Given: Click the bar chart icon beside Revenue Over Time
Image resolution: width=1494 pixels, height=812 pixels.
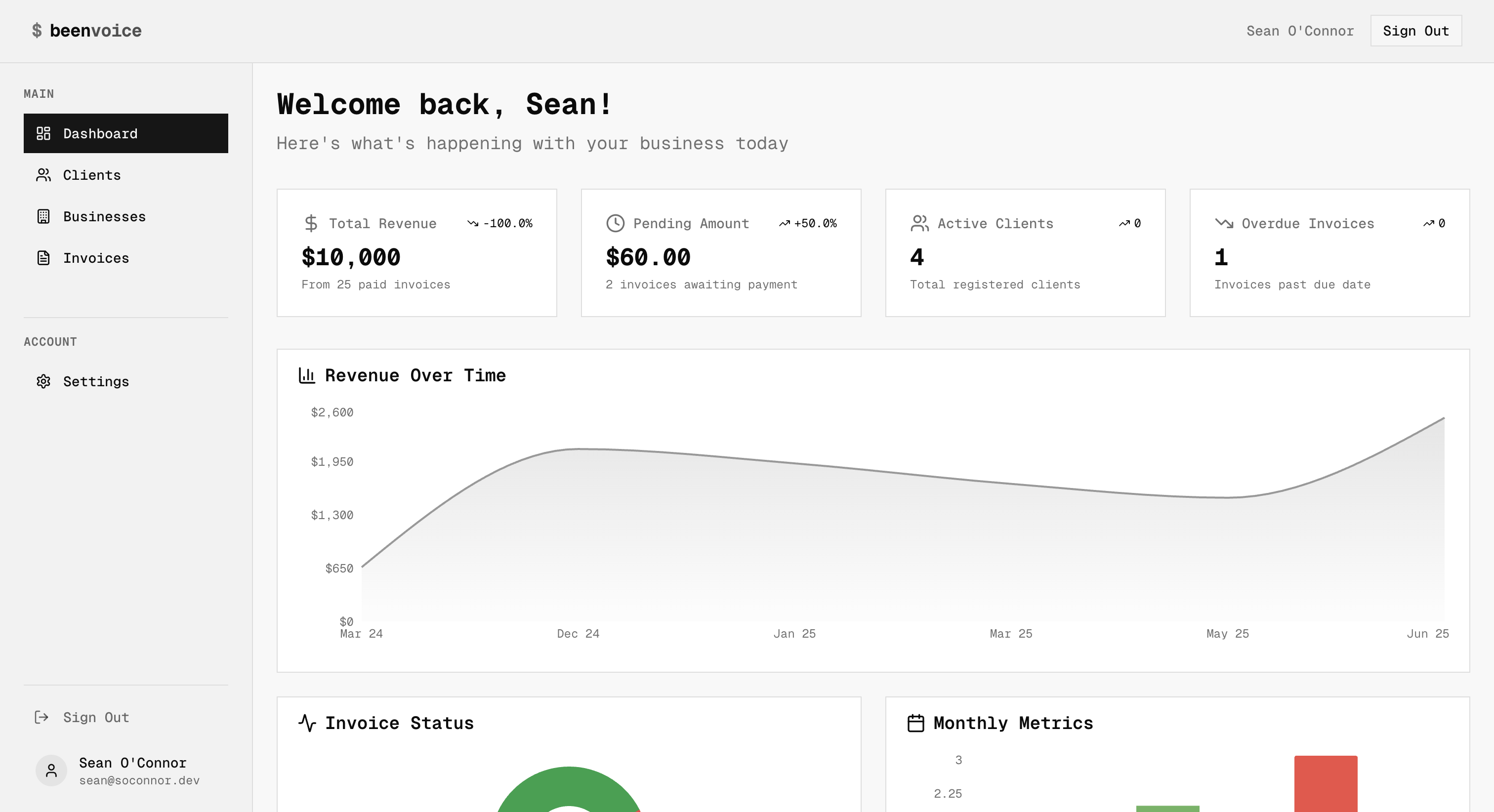Looking at the screenshot, I should 307,375.
